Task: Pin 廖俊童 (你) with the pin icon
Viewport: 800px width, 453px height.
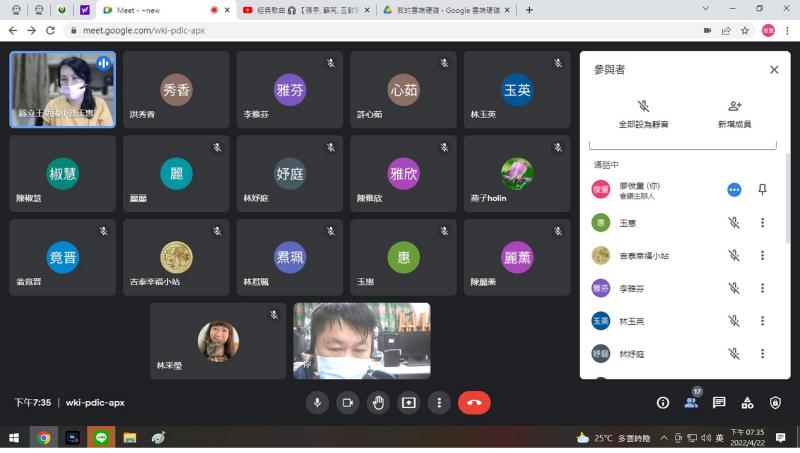Action: (x=762, y=190)
